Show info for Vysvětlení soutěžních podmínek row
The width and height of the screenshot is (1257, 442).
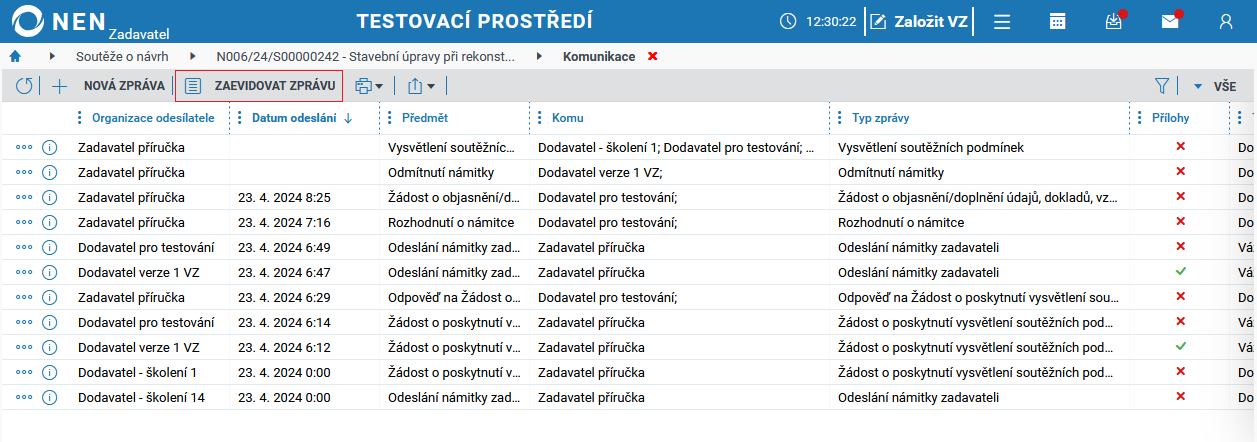pos(50,147)
